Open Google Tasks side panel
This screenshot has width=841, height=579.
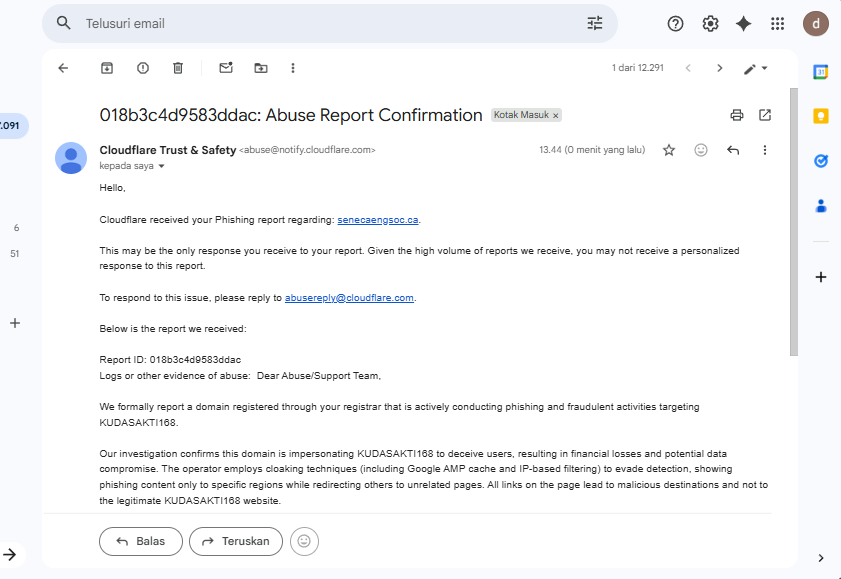point(821,160)
